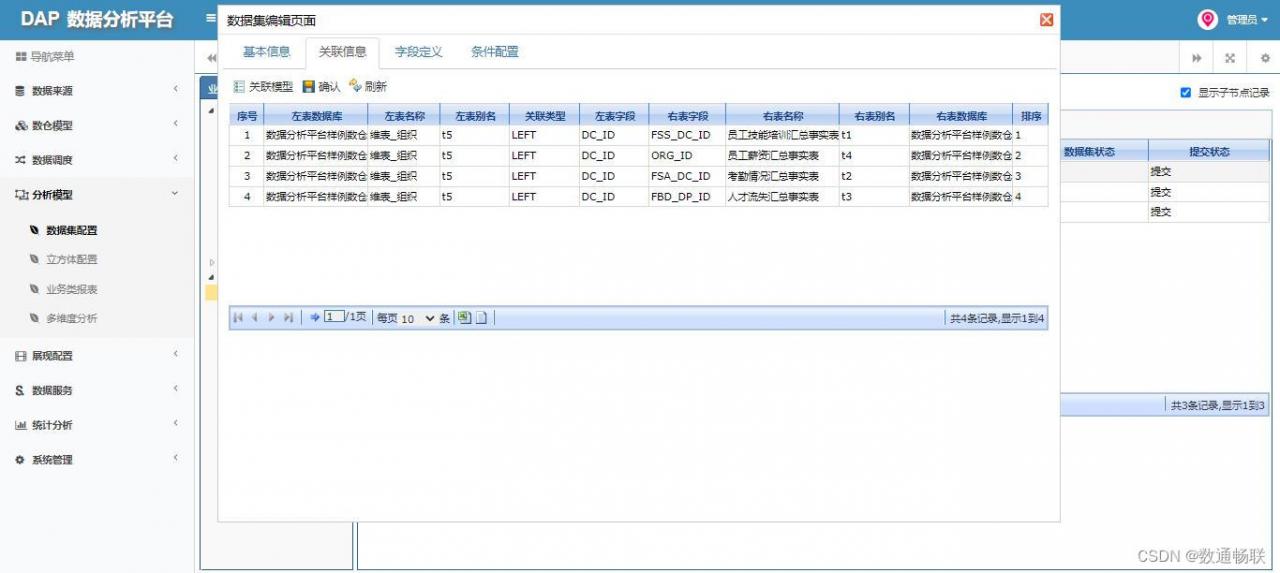Close the 数据集编辑页面 dialog
The height and width of the screenshot is (573, 1280).
point(1046,20)
